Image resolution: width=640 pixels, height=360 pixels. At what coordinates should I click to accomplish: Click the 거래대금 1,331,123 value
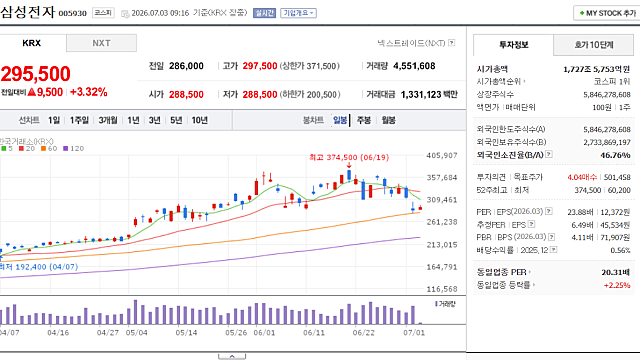click(421, 95)
